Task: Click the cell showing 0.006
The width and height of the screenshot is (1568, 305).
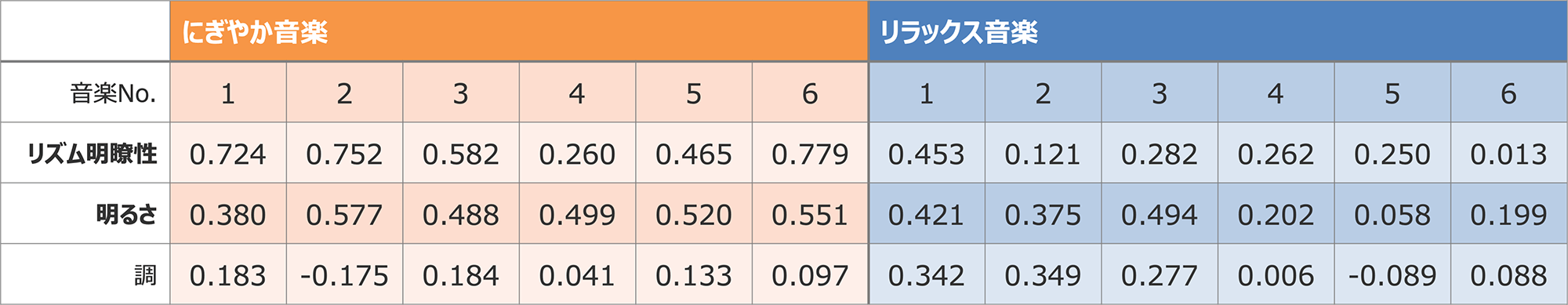Action: 1276,274
